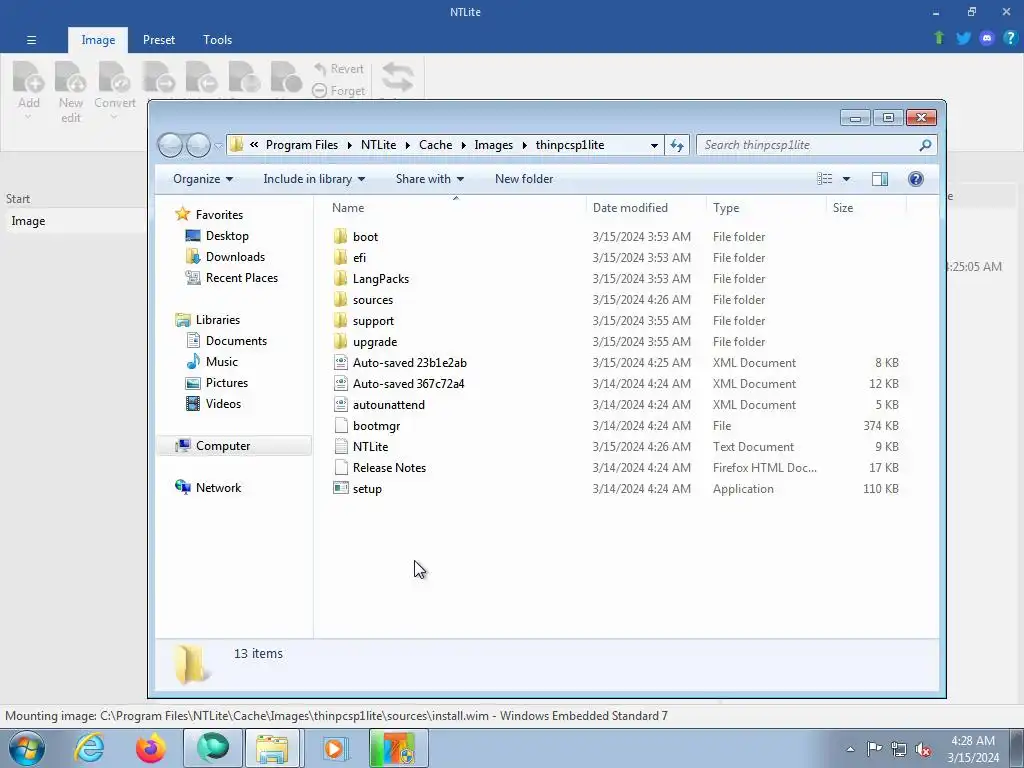Viewport: 1024px width, 768px height.
Task: Click Program Files in the address breadcrumb
Action: pos(302,145)
